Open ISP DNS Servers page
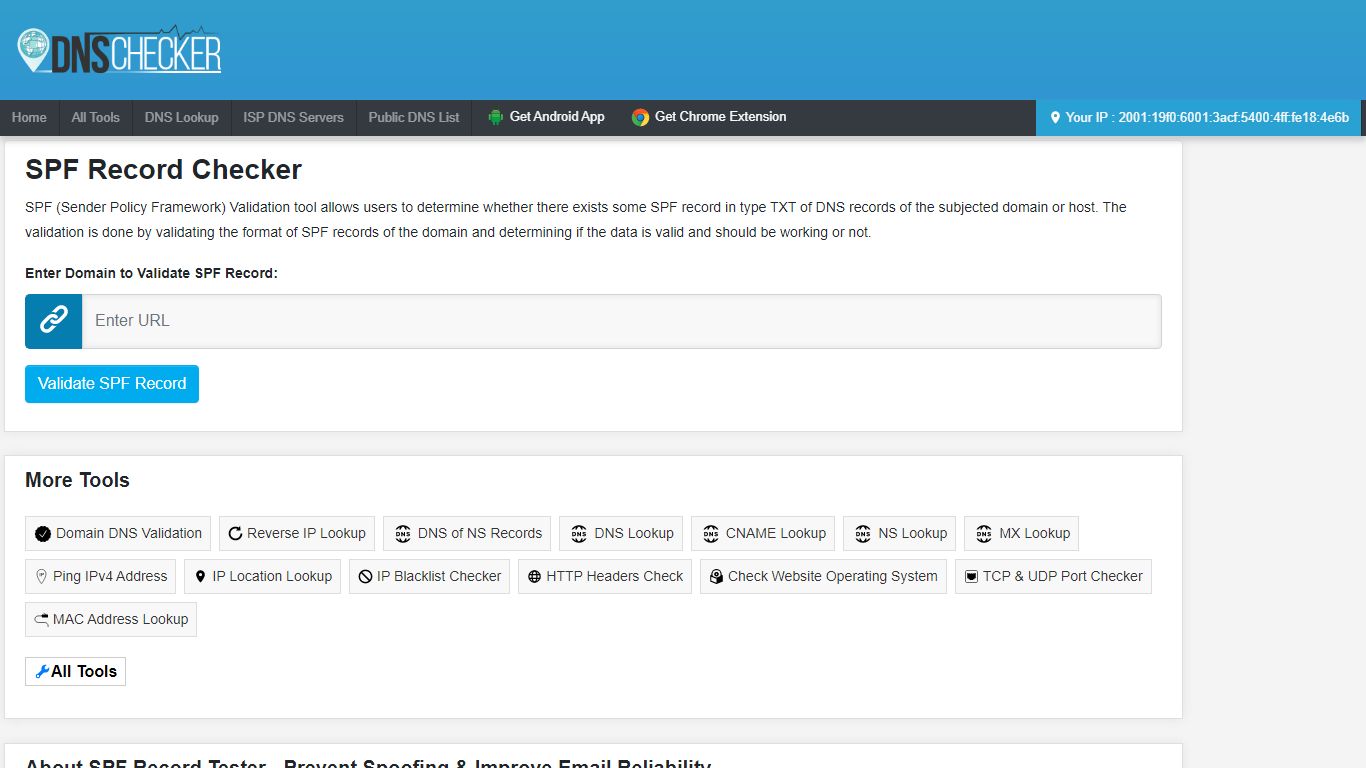Image resolution: width=1366 pixels, height=768 pixels. (294, 118)
